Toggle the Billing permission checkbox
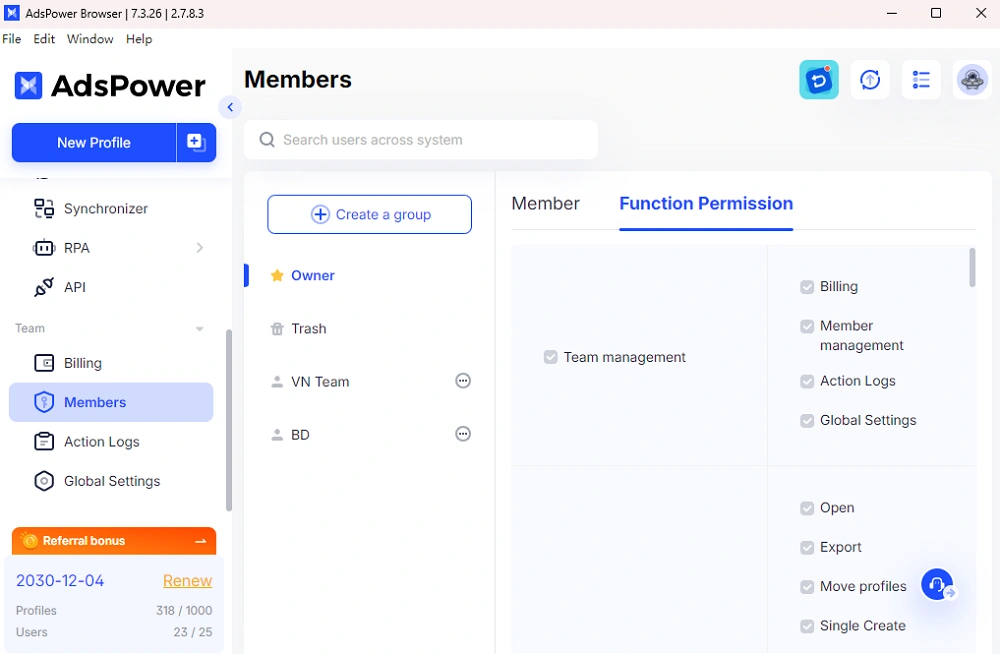Viewport: 1000px width, 654px height. [x=807, y=287]
